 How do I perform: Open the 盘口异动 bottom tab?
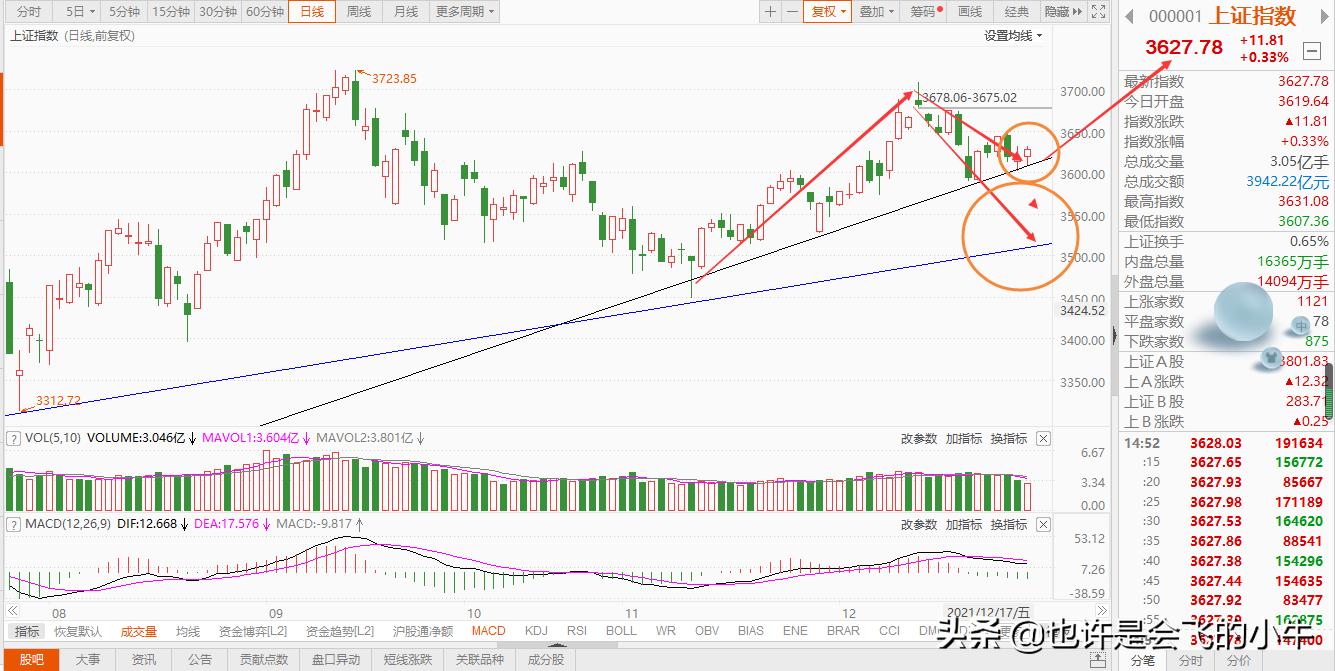[x=336, y=660]
